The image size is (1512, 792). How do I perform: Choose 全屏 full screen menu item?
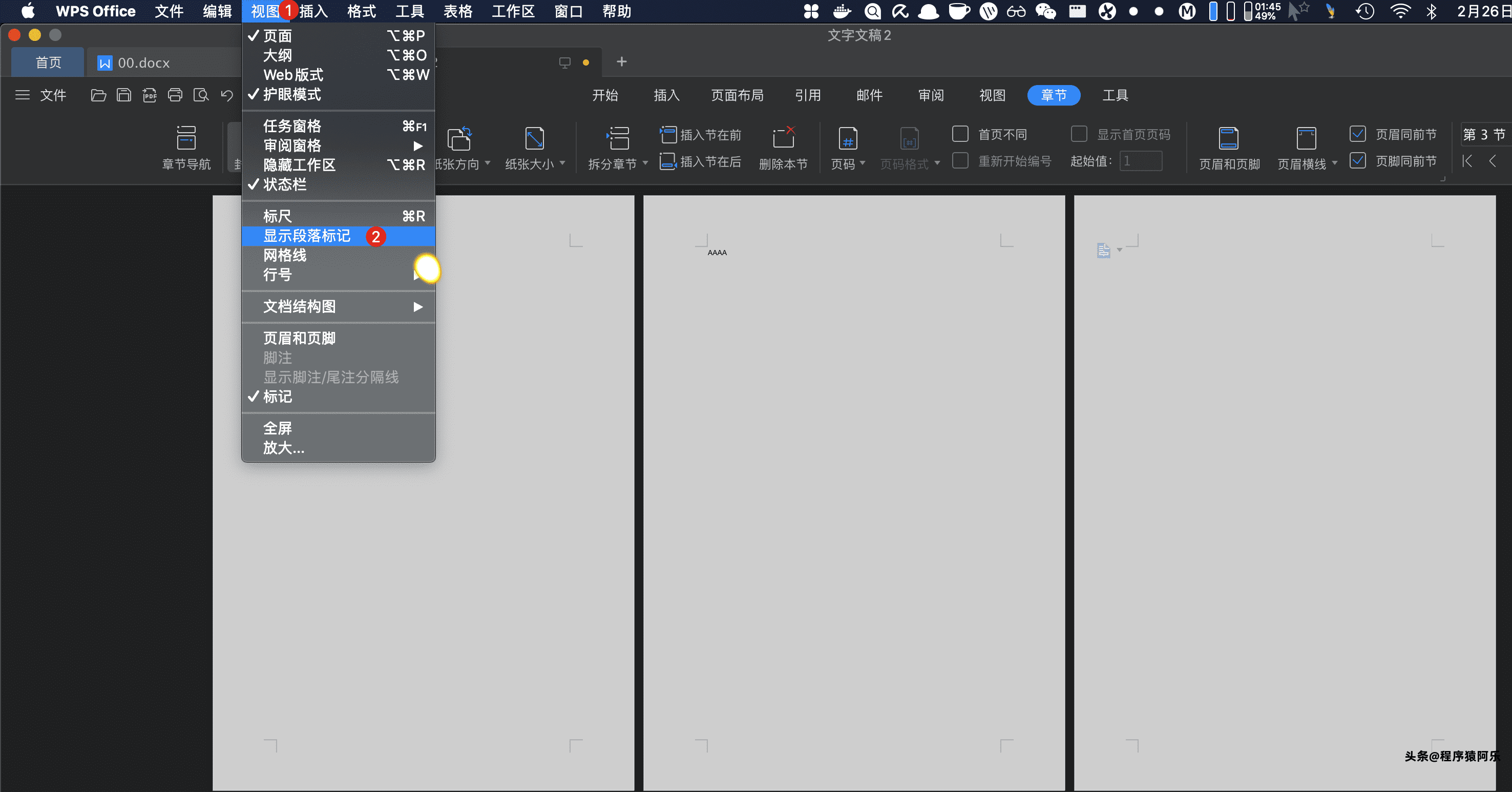338,429
